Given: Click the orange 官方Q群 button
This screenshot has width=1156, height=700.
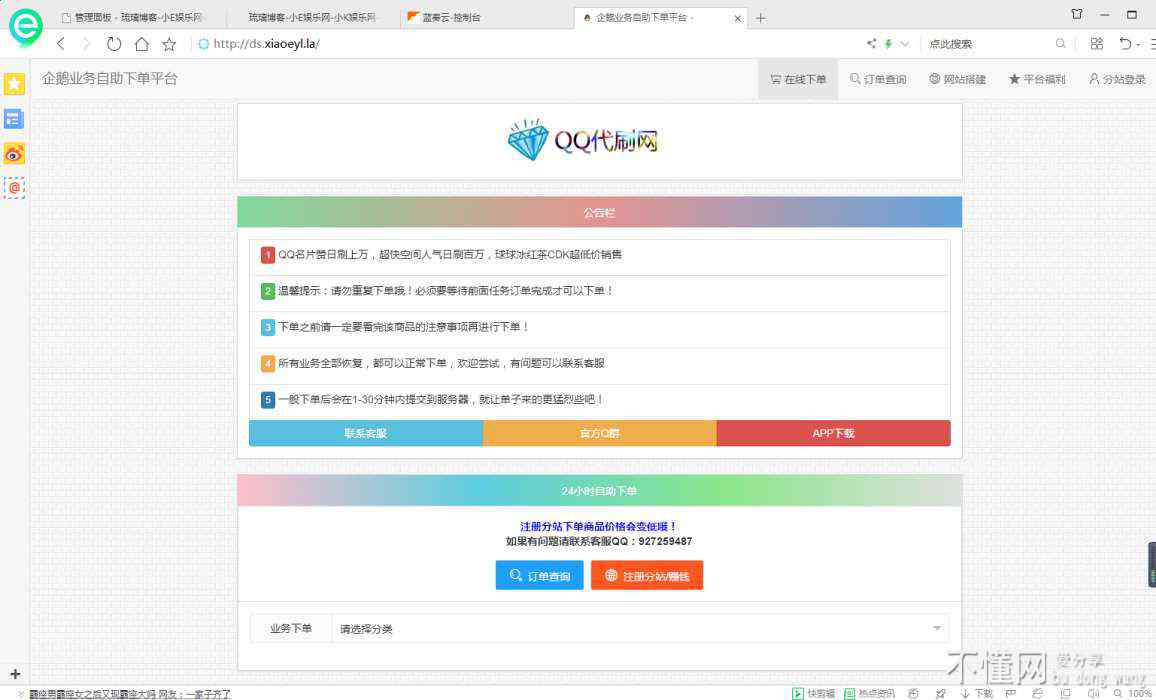Looking at the screenshot, I should 599,433.
